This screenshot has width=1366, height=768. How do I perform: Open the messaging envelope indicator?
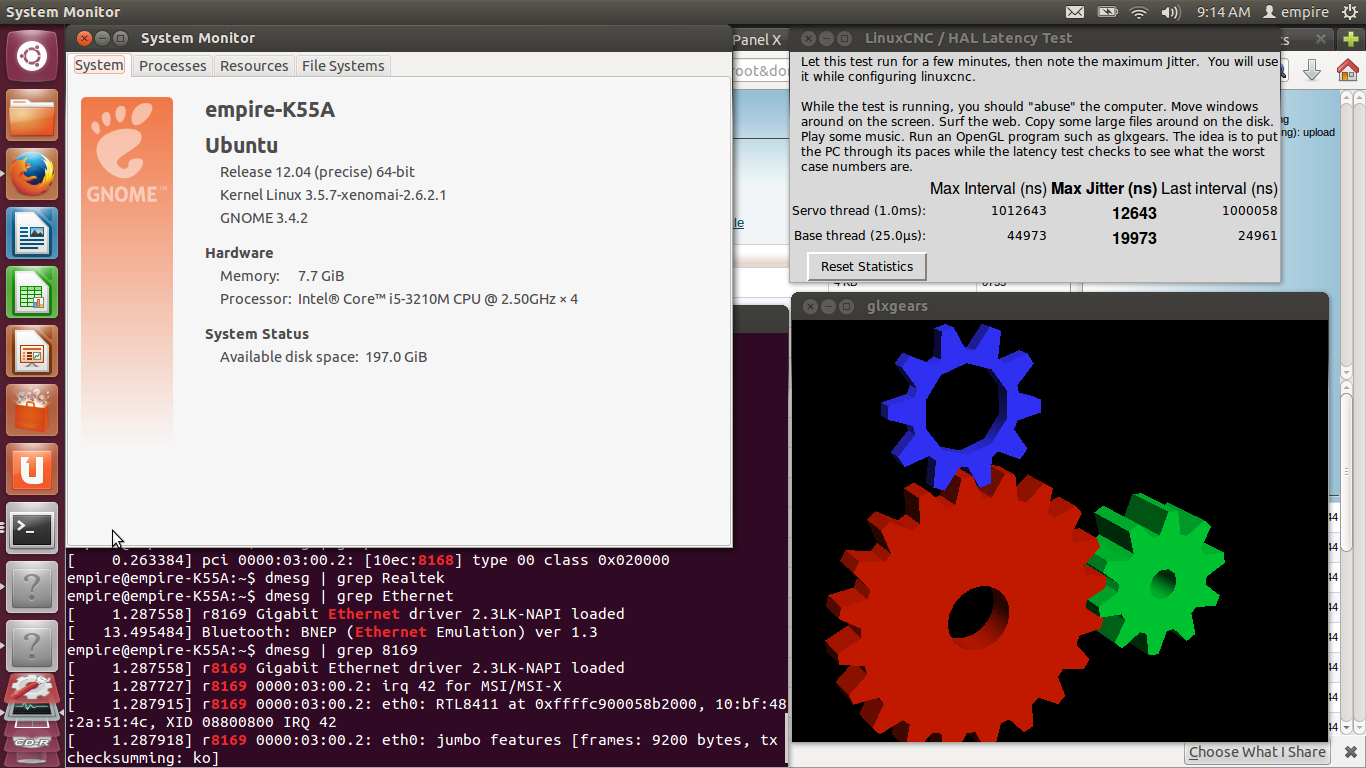1075,12
